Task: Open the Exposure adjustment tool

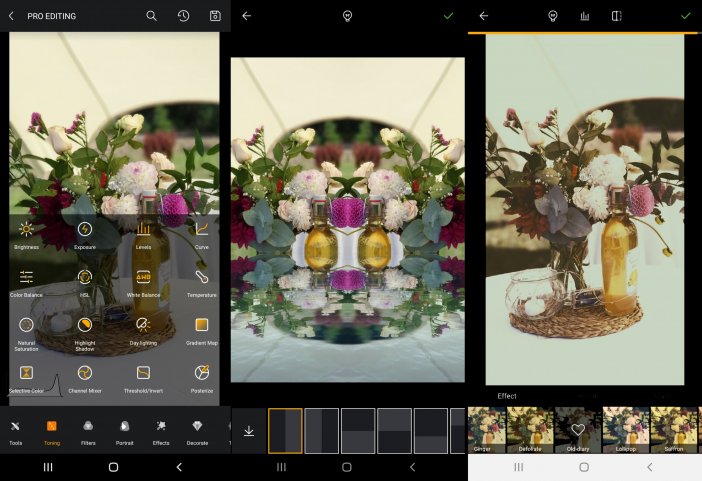Action: 85,235
